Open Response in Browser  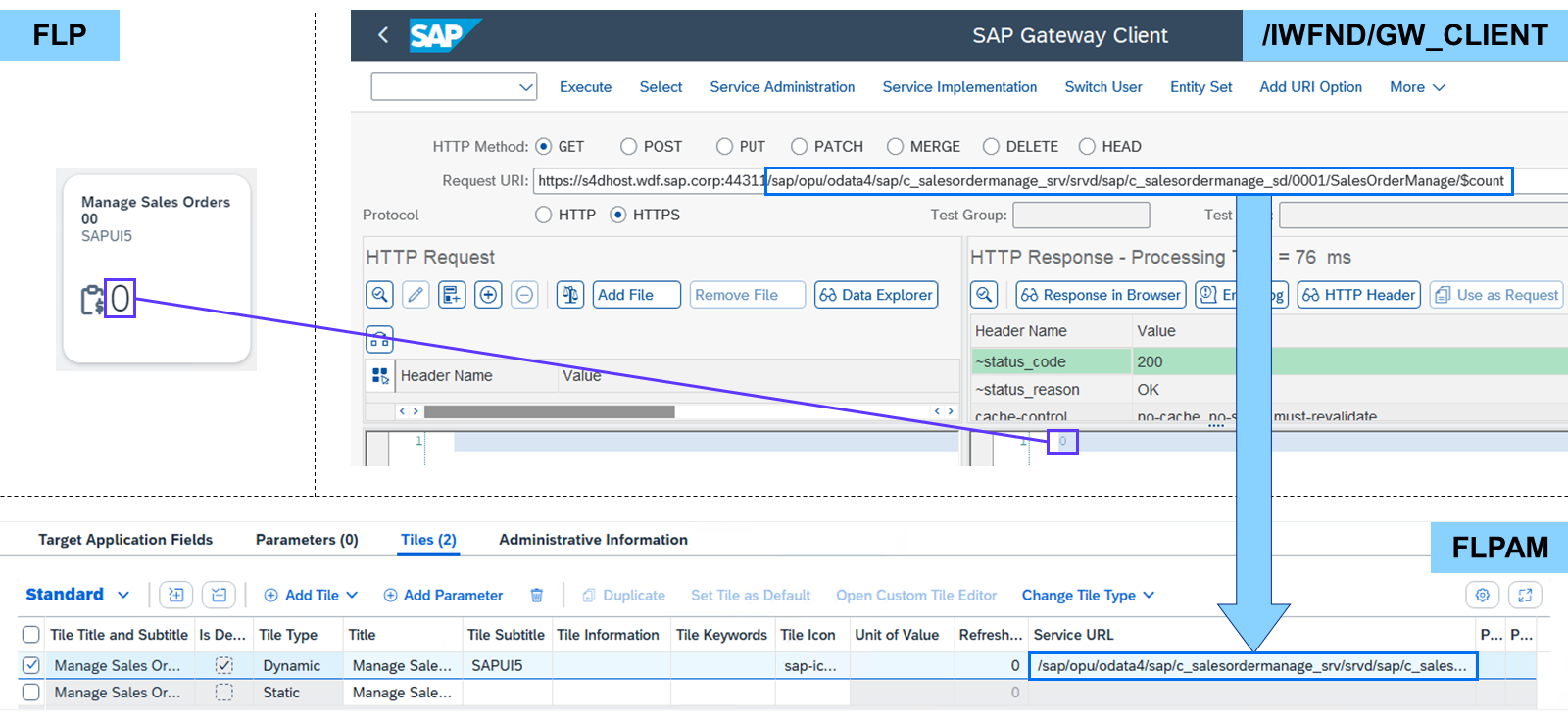tap(1101, 294)
